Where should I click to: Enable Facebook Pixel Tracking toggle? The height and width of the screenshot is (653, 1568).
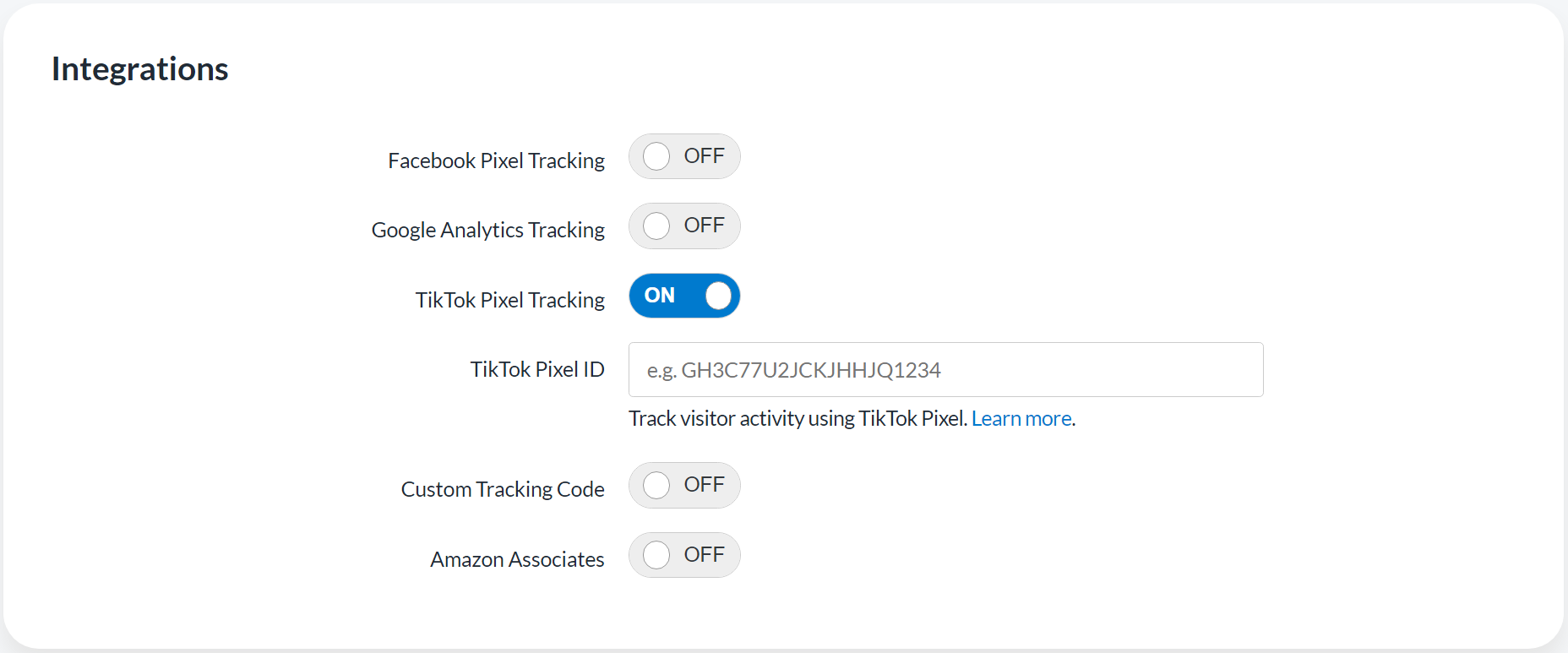click(x=684, y=156)
